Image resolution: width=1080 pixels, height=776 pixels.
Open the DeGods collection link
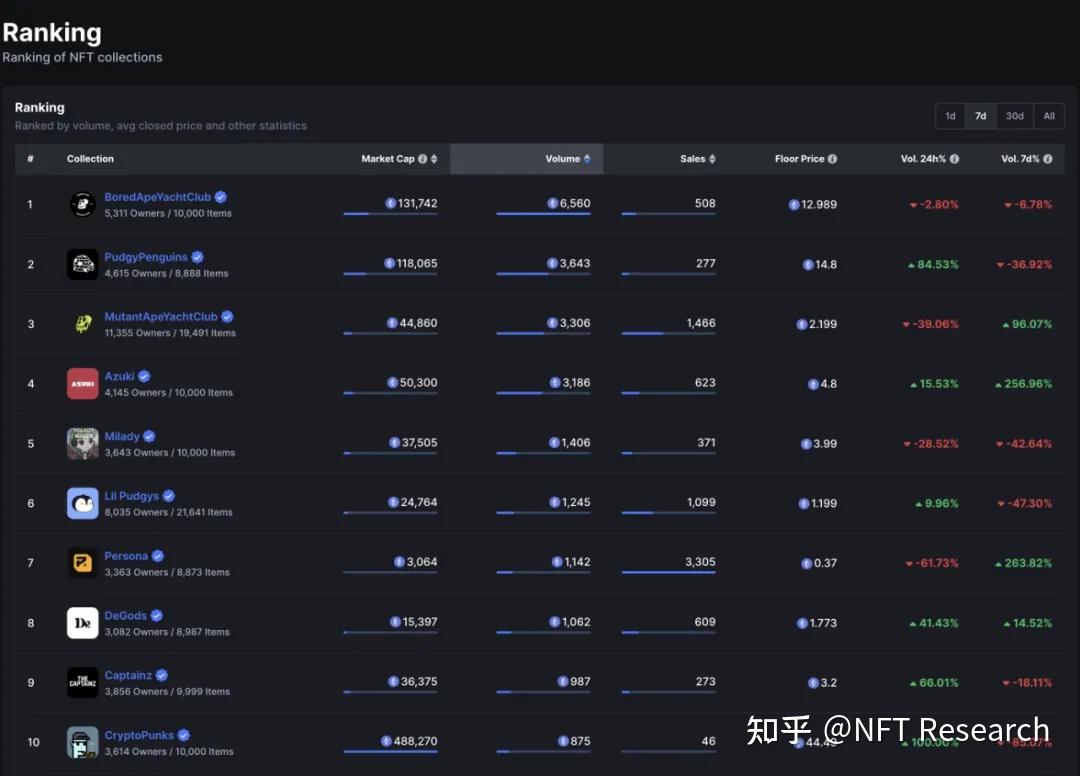click(x=125, y=616)
